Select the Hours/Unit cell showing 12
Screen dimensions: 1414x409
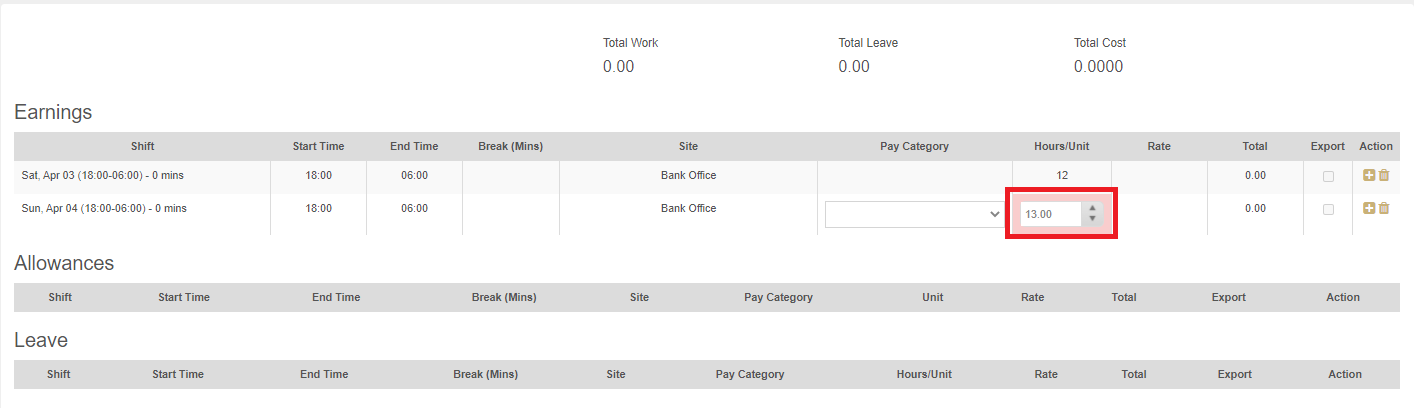coord(1062,175)
